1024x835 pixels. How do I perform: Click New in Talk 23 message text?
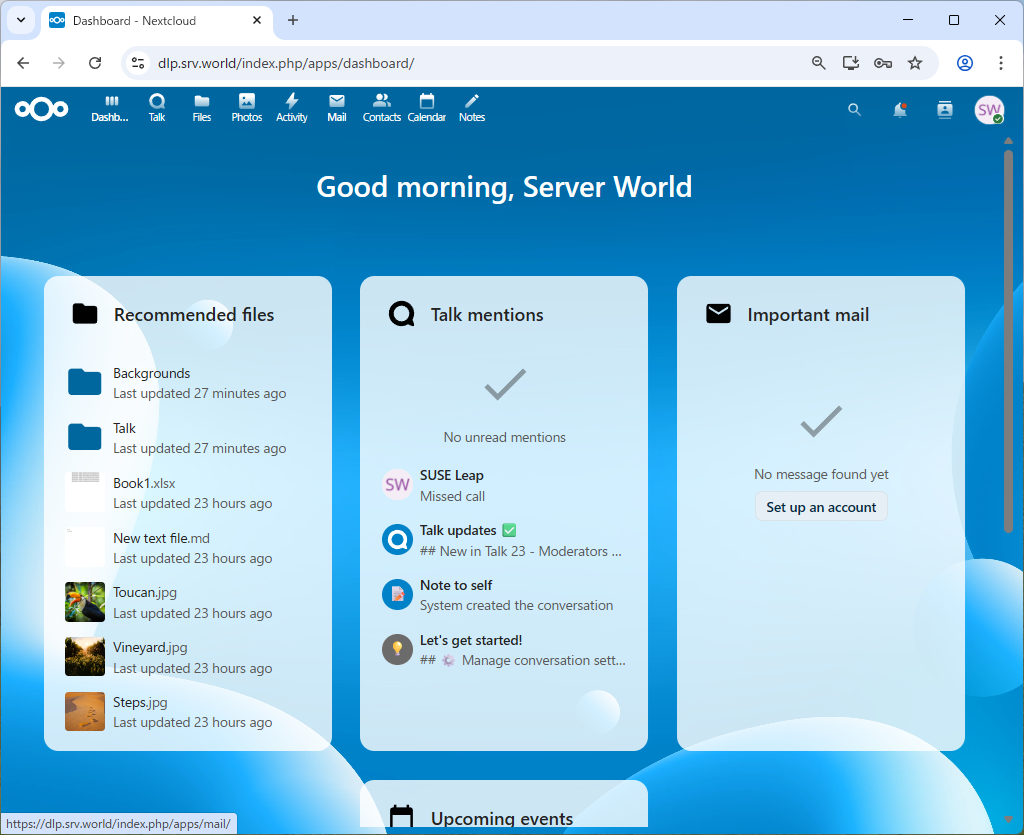coord(520,551)
